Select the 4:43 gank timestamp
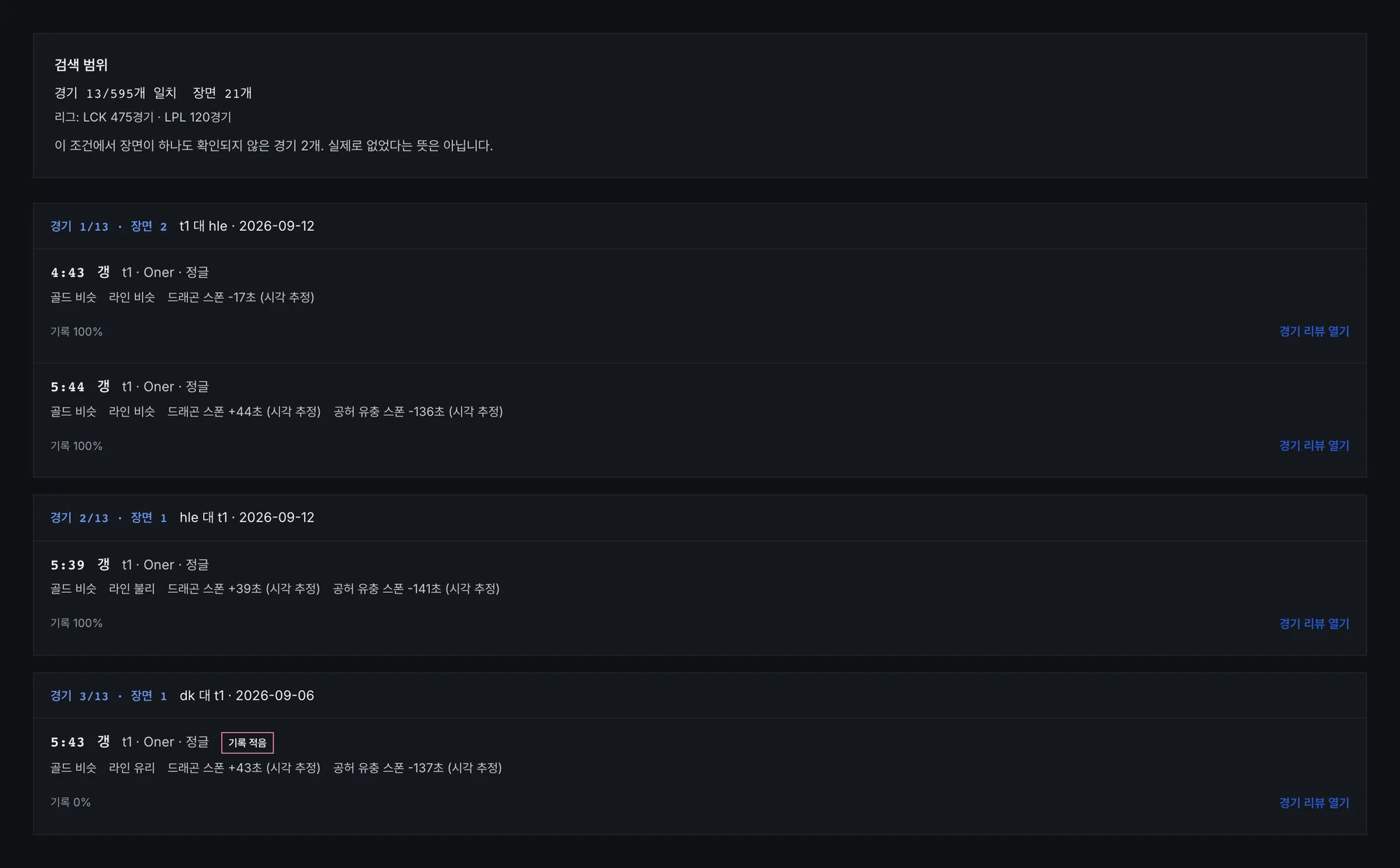This screenshot has height=868, width=1400. click(x=67, y=272)
